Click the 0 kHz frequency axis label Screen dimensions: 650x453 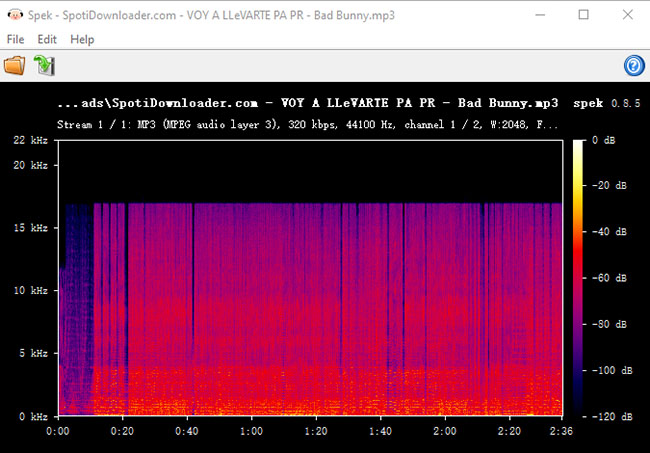click(x=33, y=416)
